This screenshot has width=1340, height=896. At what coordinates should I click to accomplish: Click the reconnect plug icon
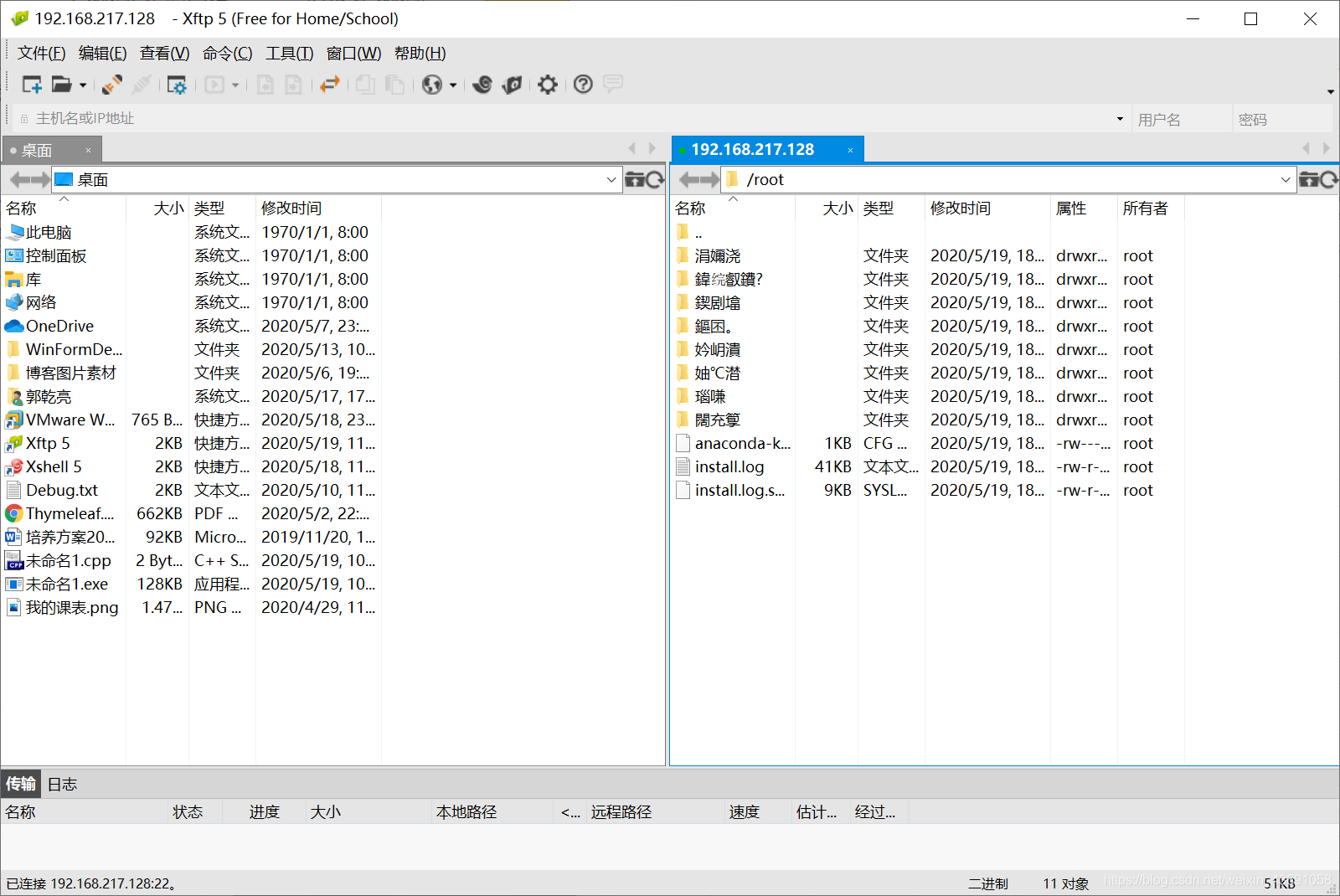(x=112, y=85)
